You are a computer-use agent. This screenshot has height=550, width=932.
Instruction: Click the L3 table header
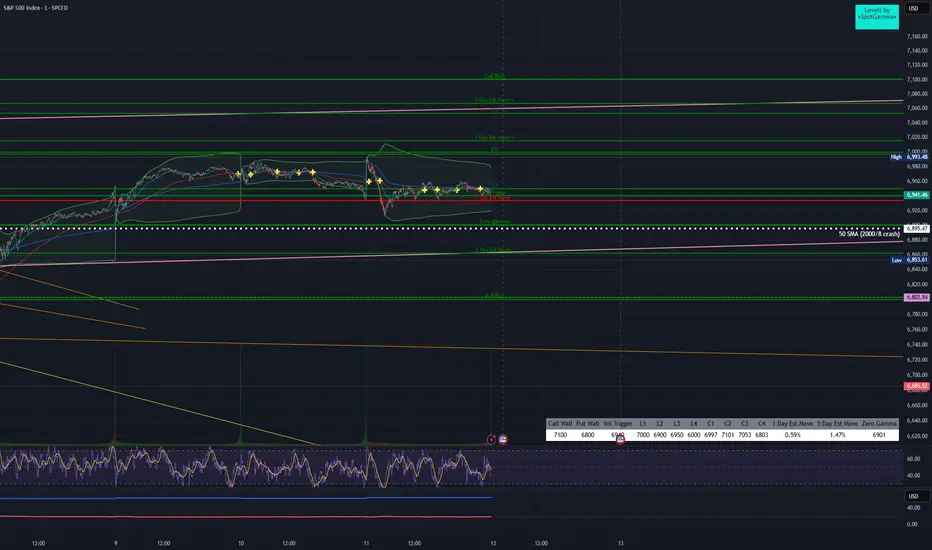point(676,423)
